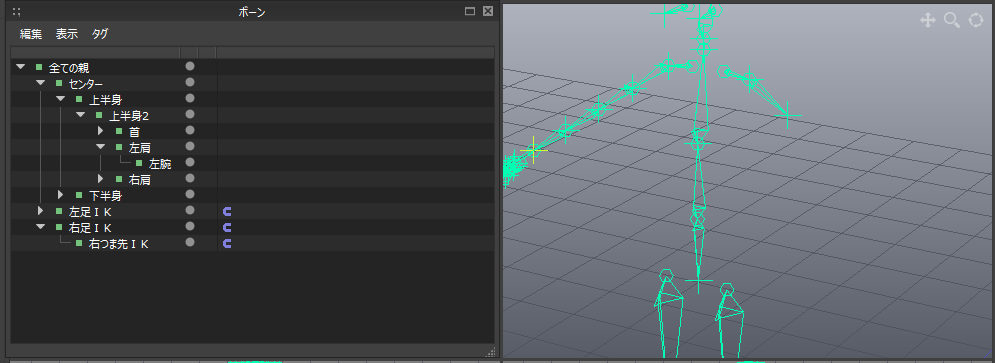
Task: Expand the 首 bone node
Action: 100,131
